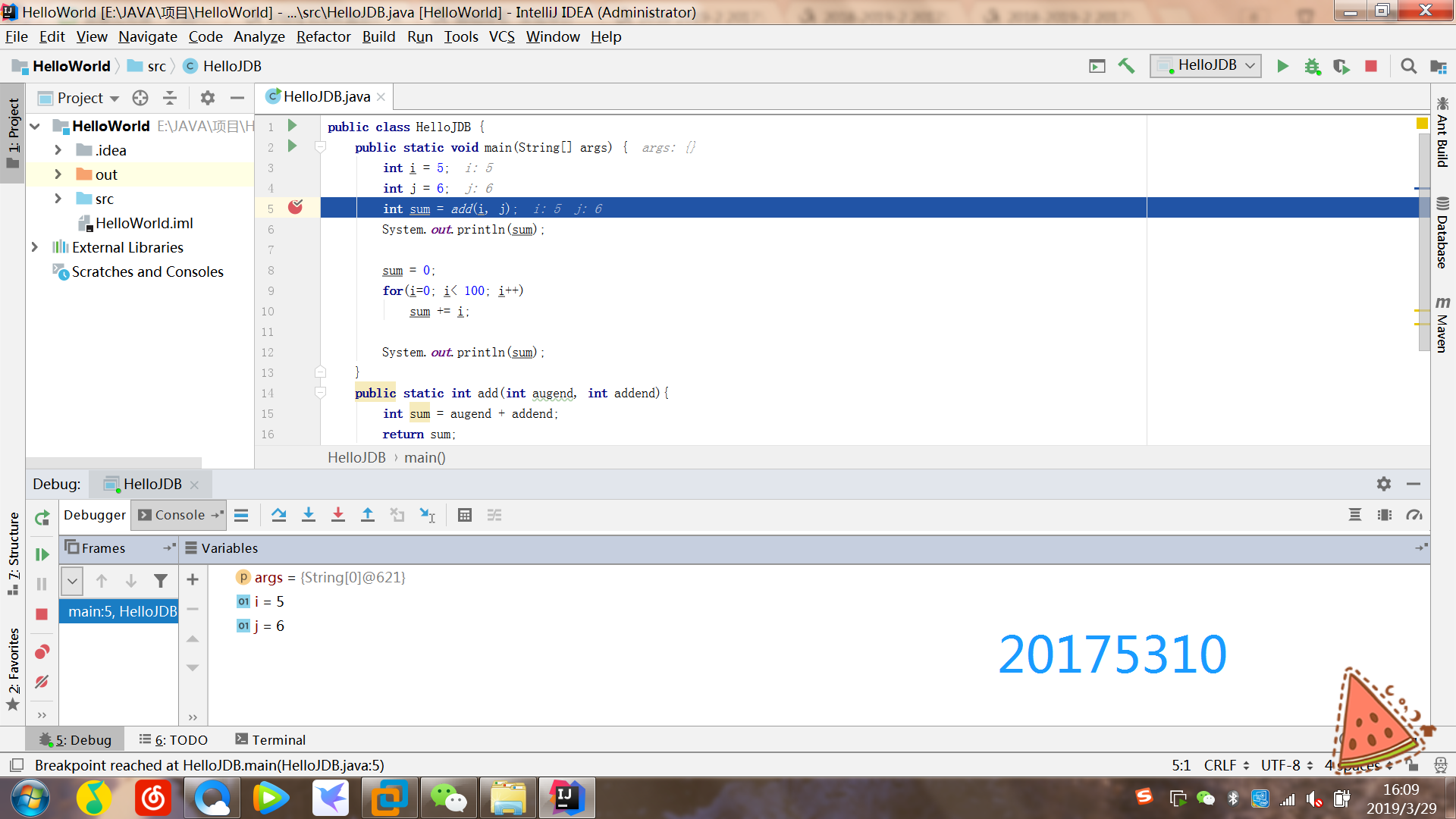The image size is (1456, 819).
Task: Click the red Stop icon in toolbar
Action: click(x=1371, y=66)
